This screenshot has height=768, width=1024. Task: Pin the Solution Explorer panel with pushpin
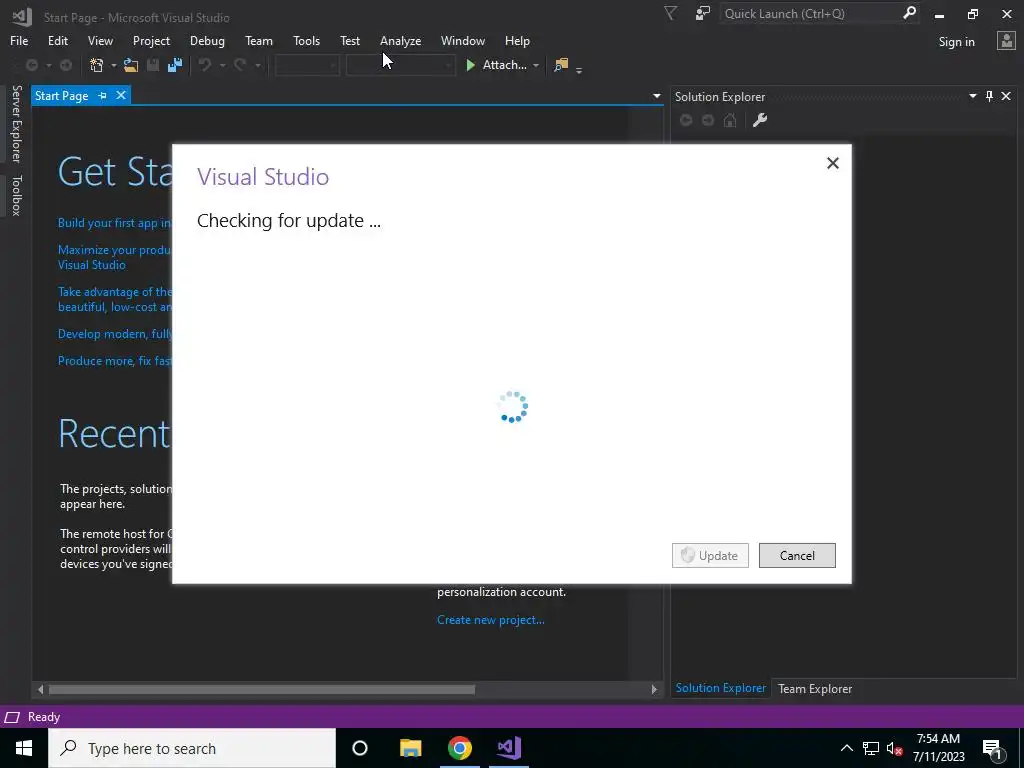(989, 96)
